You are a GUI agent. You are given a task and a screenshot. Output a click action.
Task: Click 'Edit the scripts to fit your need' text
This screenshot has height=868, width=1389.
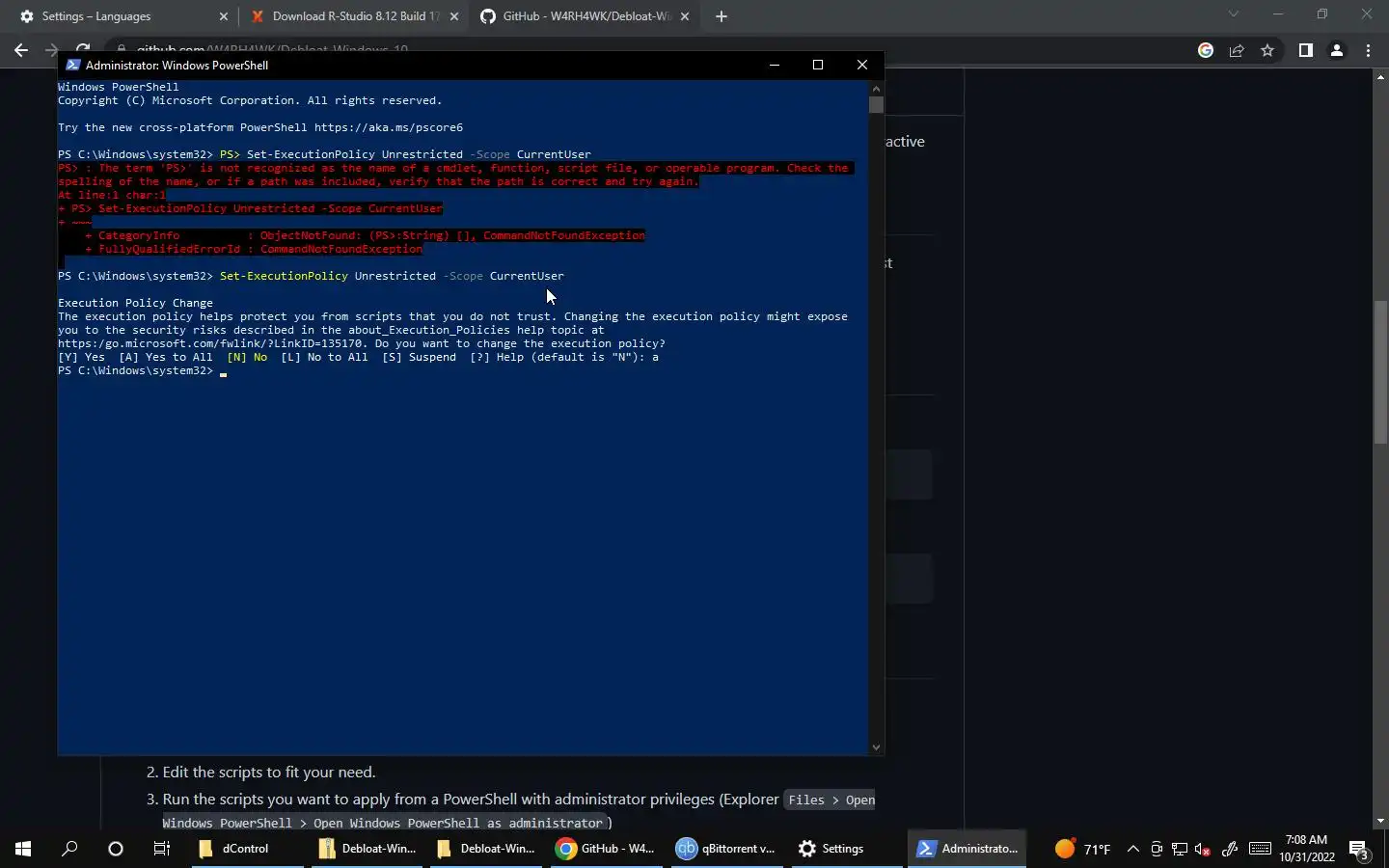[269, 773]
